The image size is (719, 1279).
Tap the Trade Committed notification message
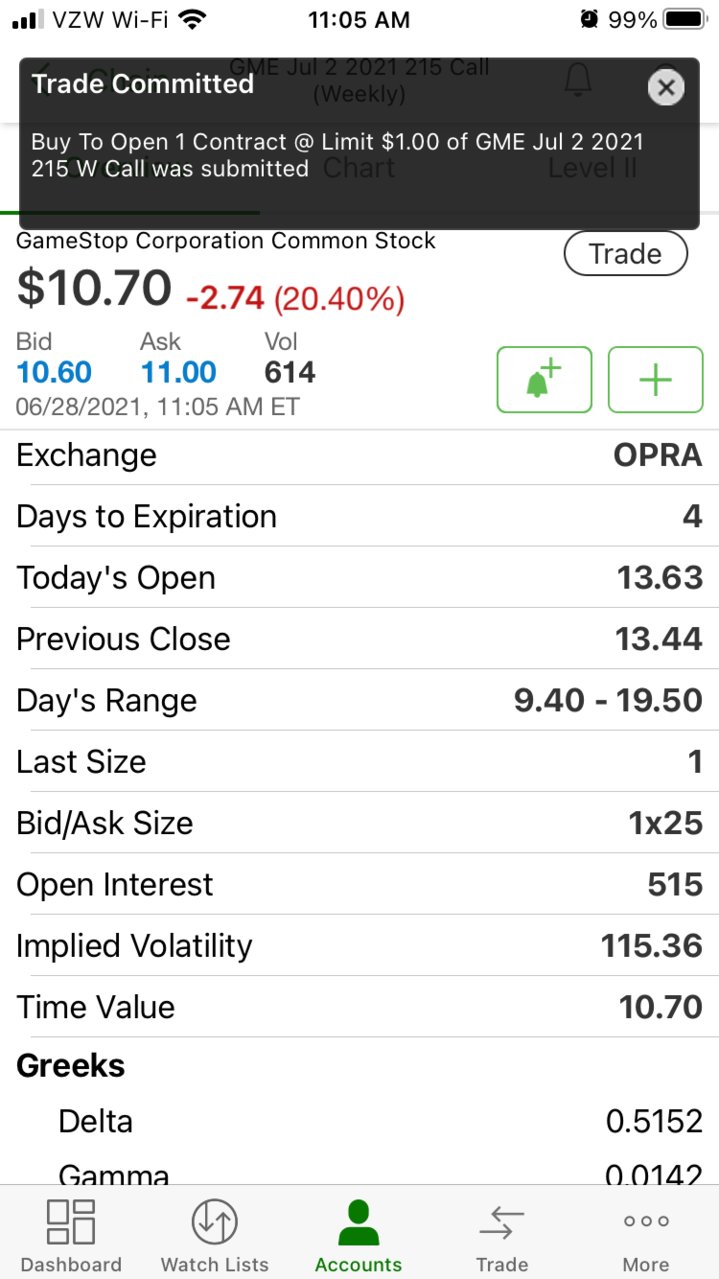(338, 155)
